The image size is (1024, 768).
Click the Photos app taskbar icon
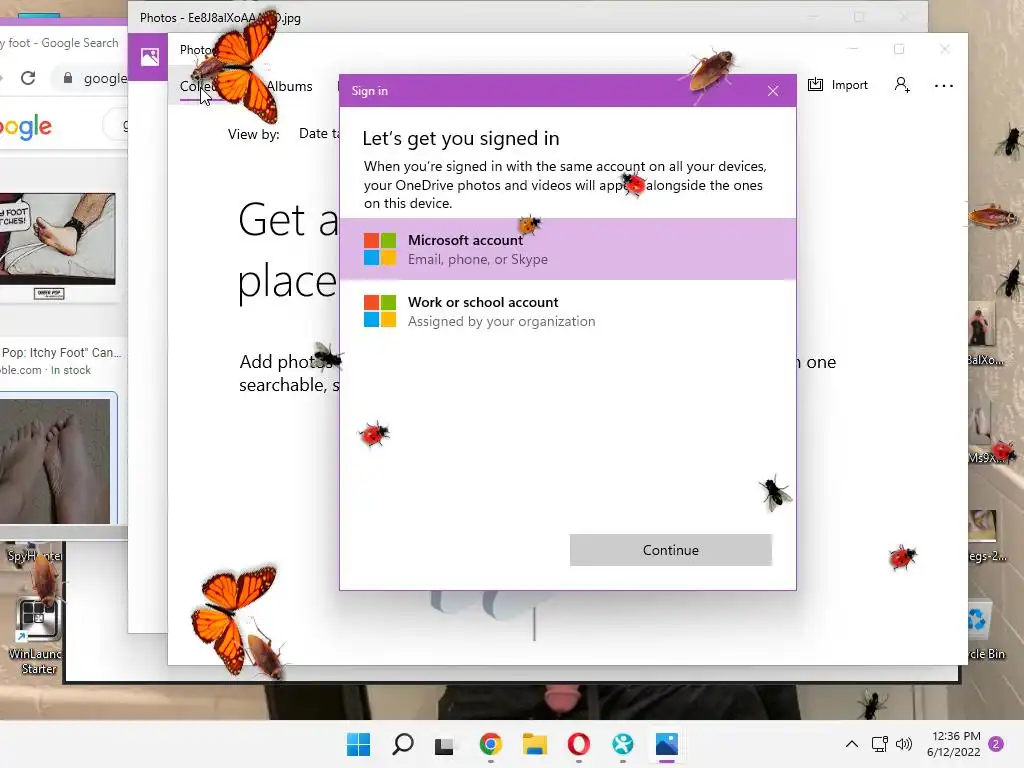point(667,744)
